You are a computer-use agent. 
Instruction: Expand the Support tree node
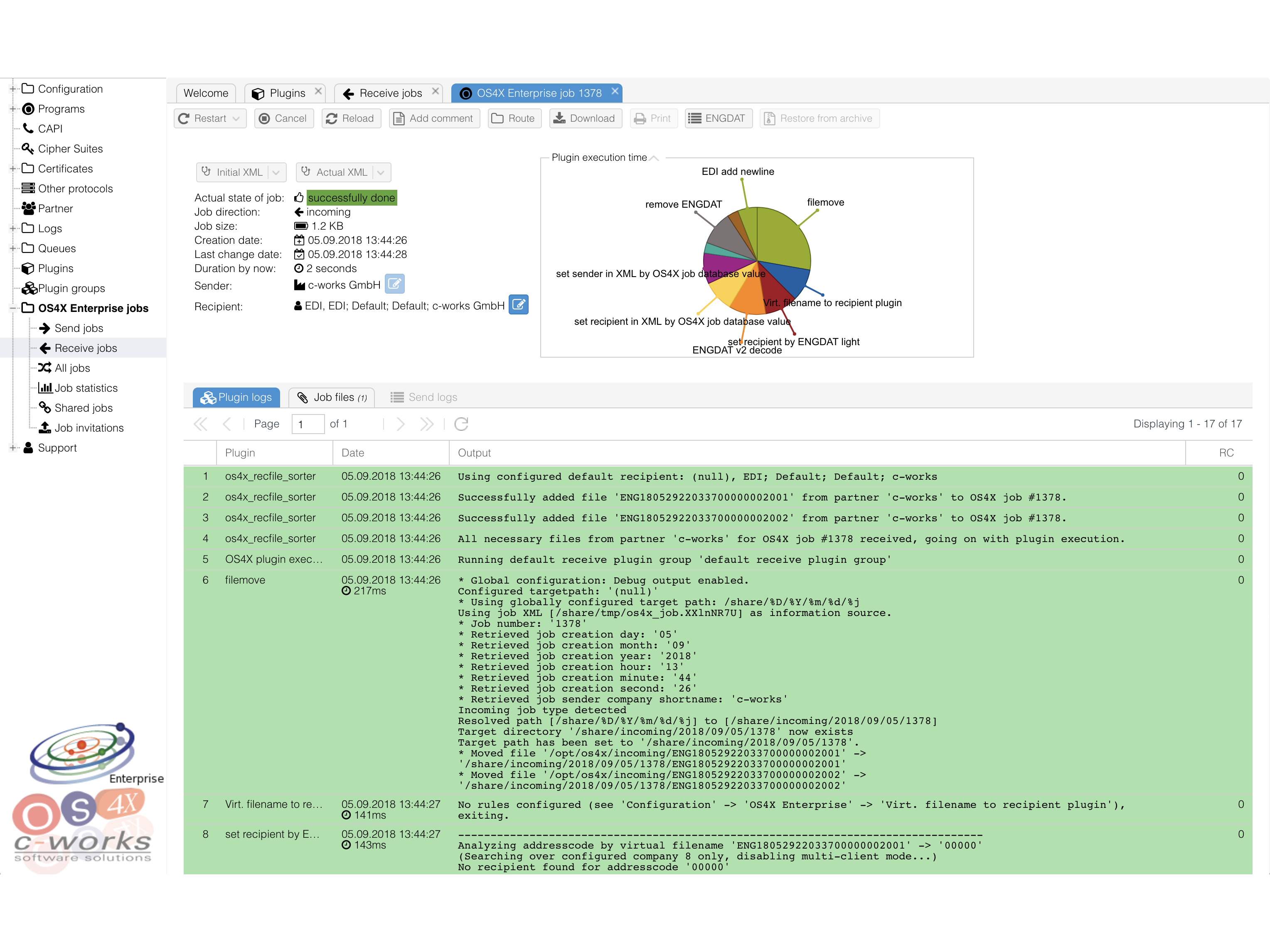pyautogui.click(x=12, y=448)
